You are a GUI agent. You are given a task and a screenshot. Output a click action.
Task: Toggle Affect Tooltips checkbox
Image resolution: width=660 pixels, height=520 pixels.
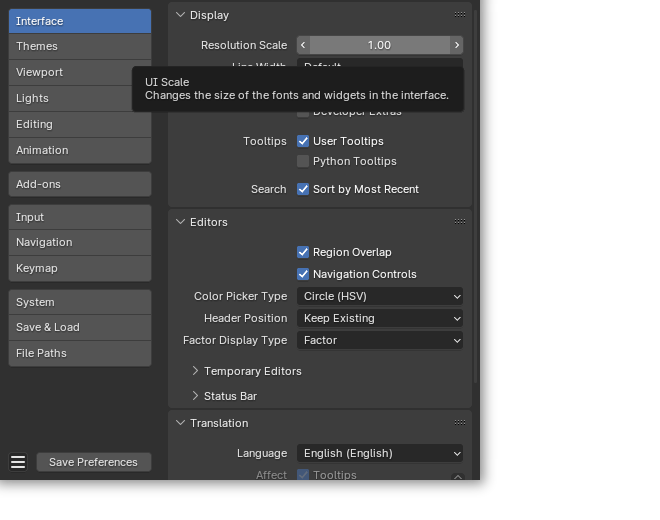[x=303, y=475]
